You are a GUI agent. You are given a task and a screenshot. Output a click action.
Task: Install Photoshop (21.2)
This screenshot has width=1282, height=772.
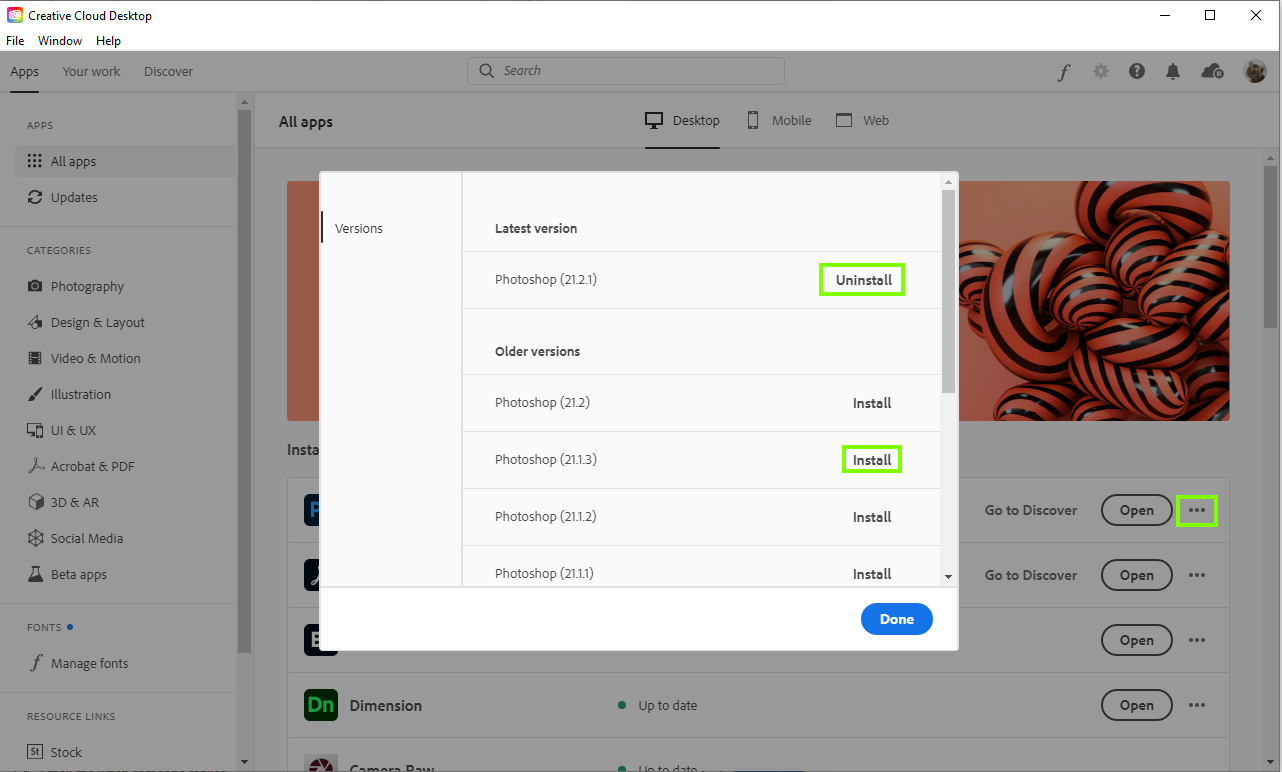pos(872,403)
